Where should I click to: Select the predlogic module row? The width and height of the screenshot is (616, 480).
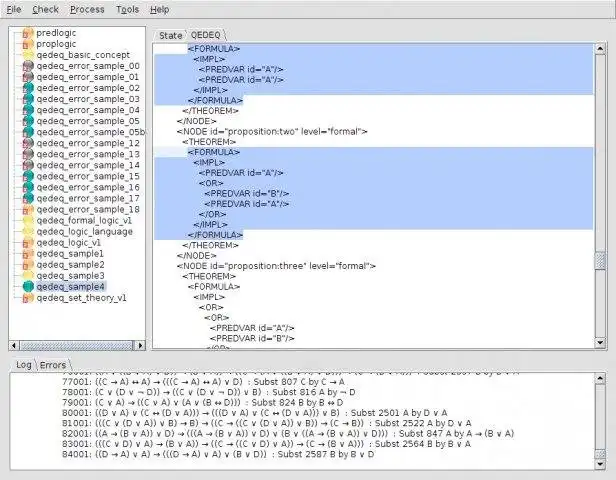pos(56,33)
